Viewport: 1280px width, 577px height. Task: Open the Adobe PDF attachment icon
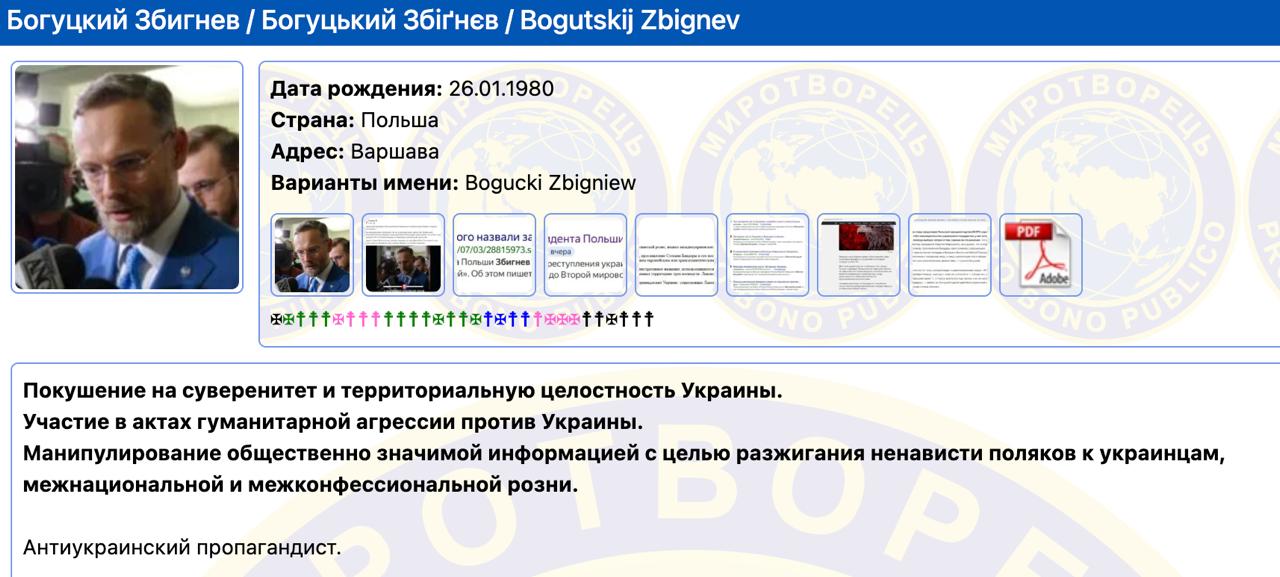coord(1040,255)
